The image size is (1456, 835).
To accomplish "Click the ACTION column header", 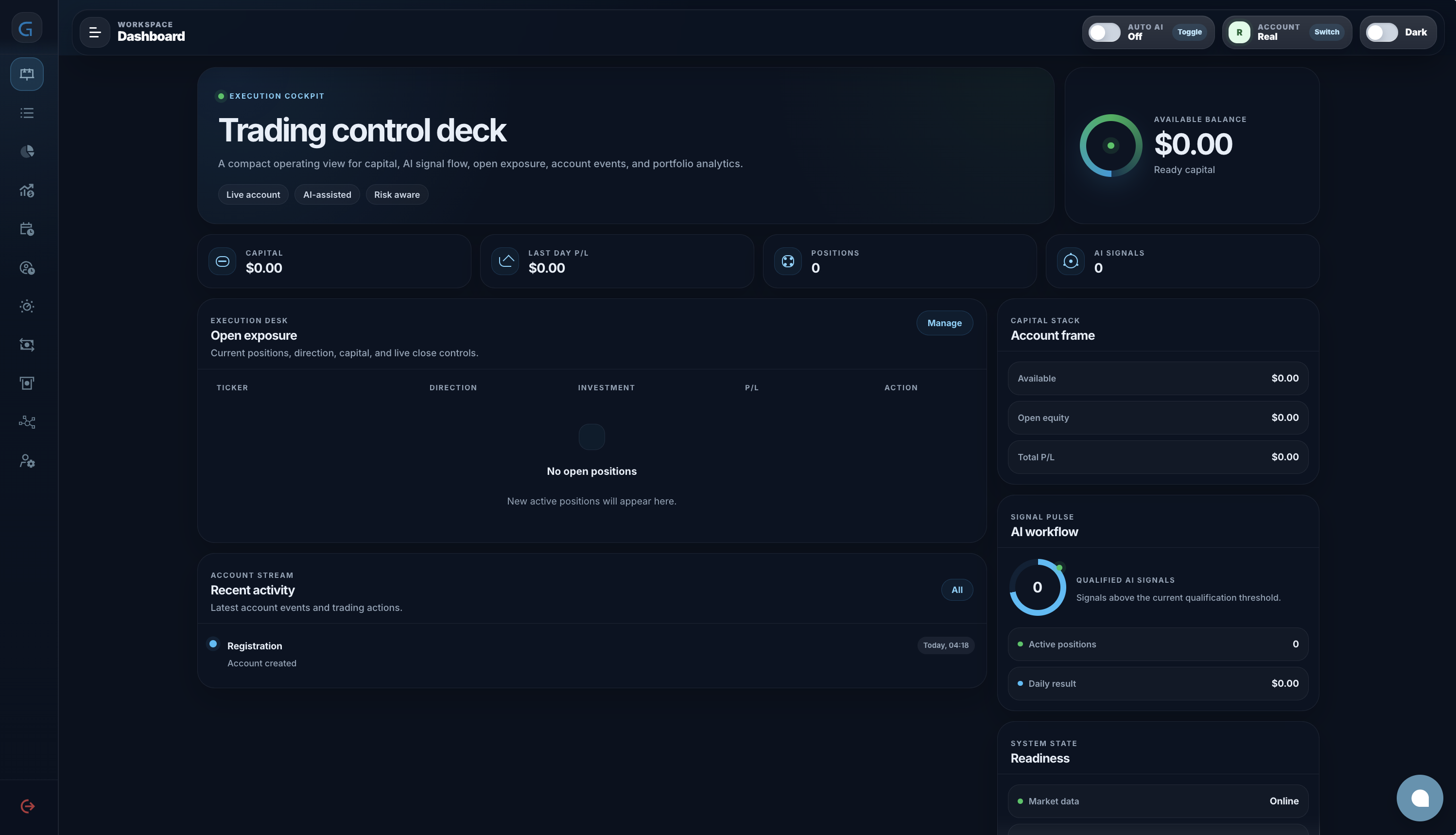I will [x=901, y=388].
